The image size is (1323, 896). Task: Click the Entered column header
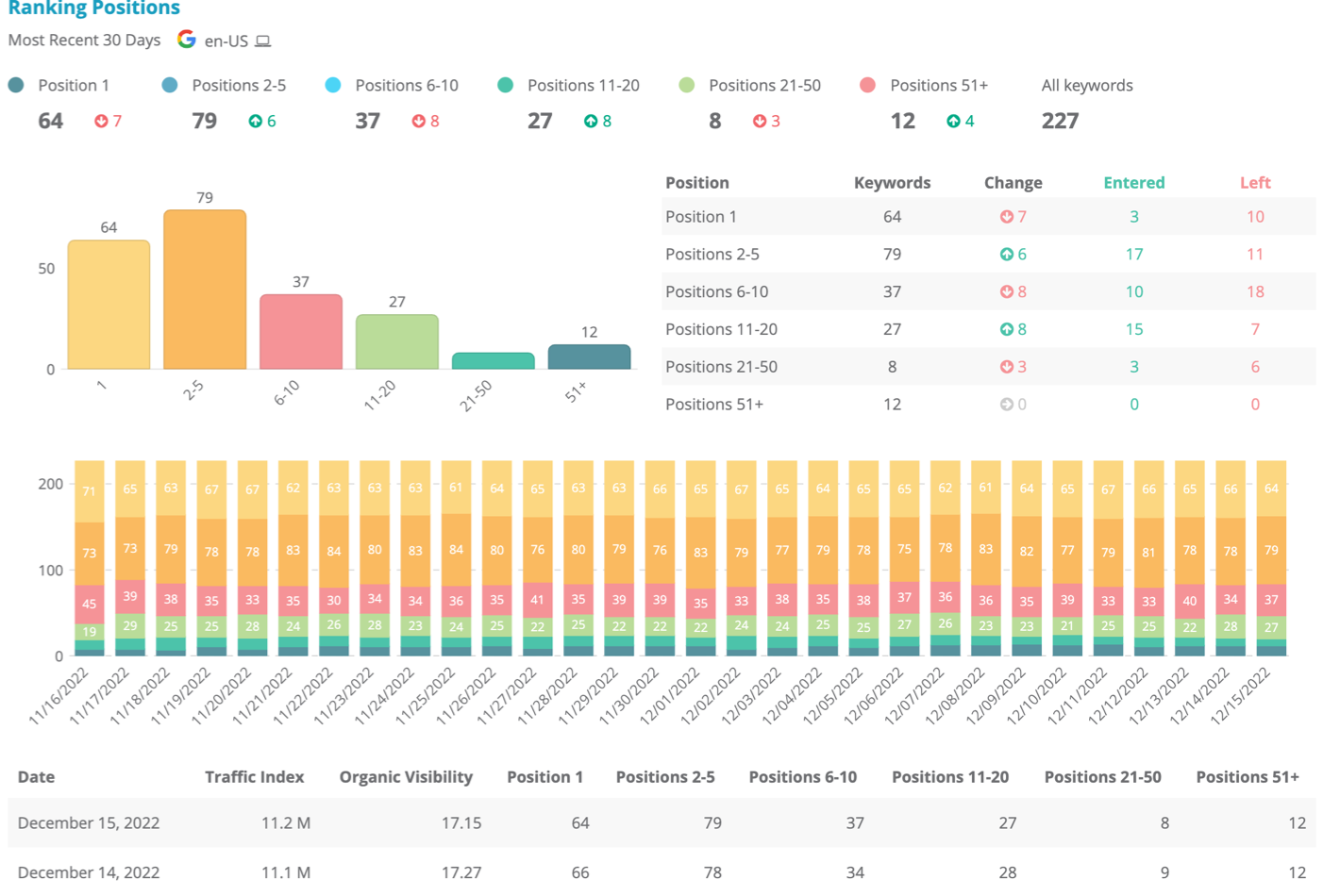pos(1133,183)
